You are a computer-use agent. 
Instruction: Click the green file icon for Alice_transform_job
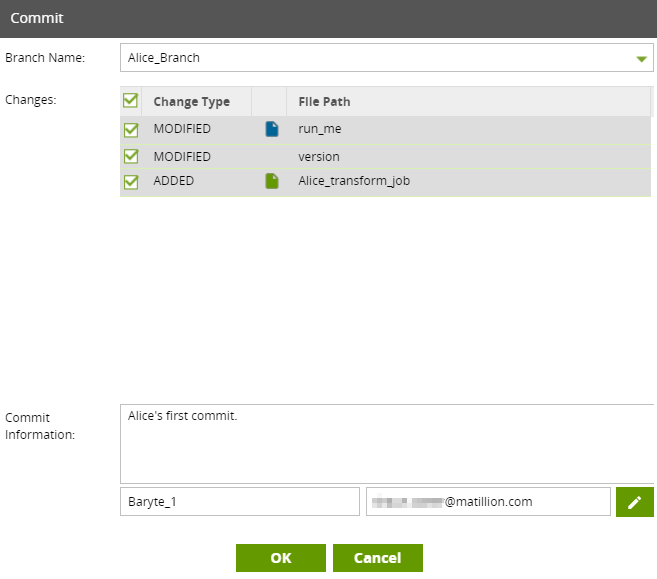coord(272,181)
